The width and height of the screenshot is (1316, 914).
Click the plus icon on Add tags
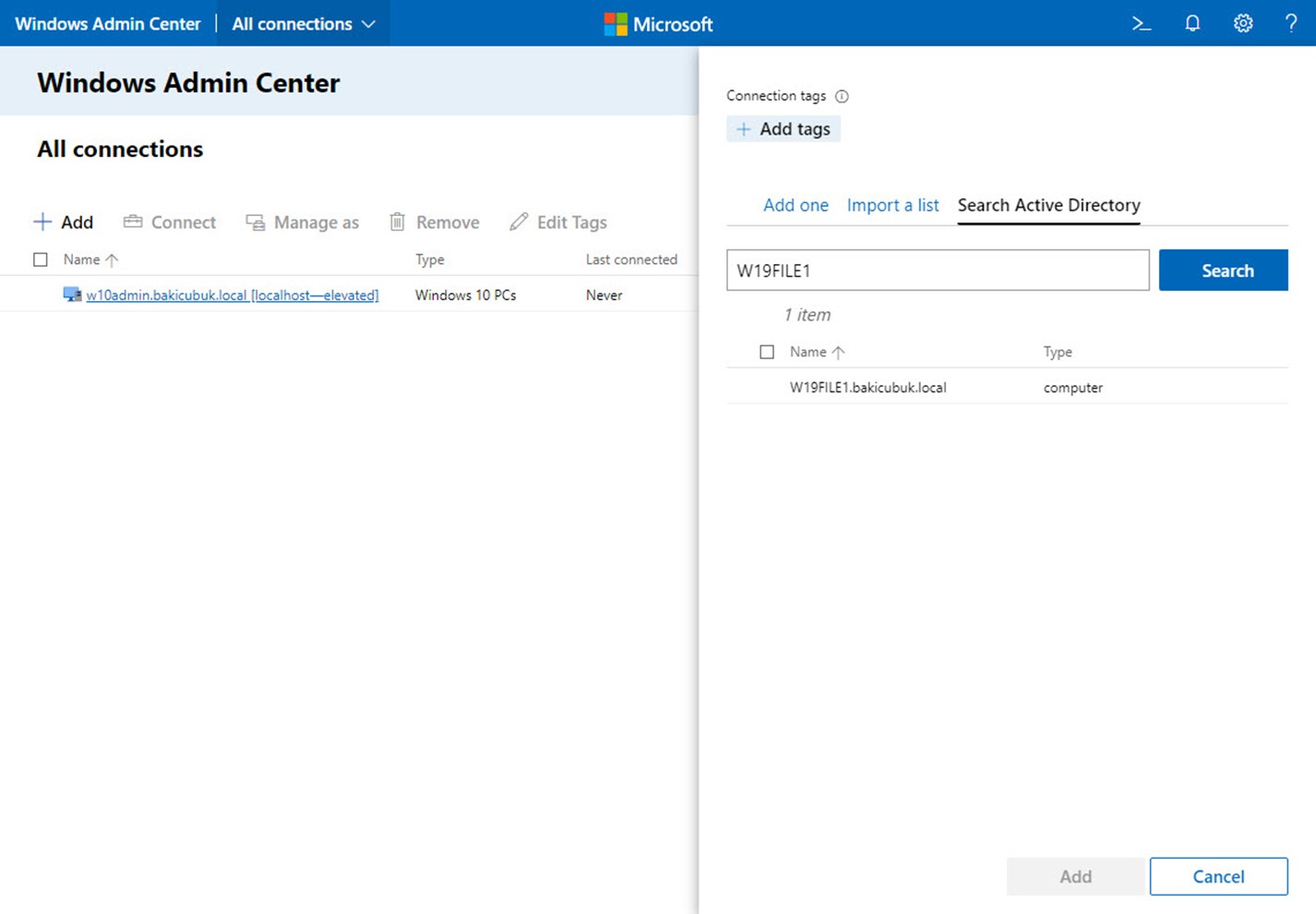pos(744,129)
